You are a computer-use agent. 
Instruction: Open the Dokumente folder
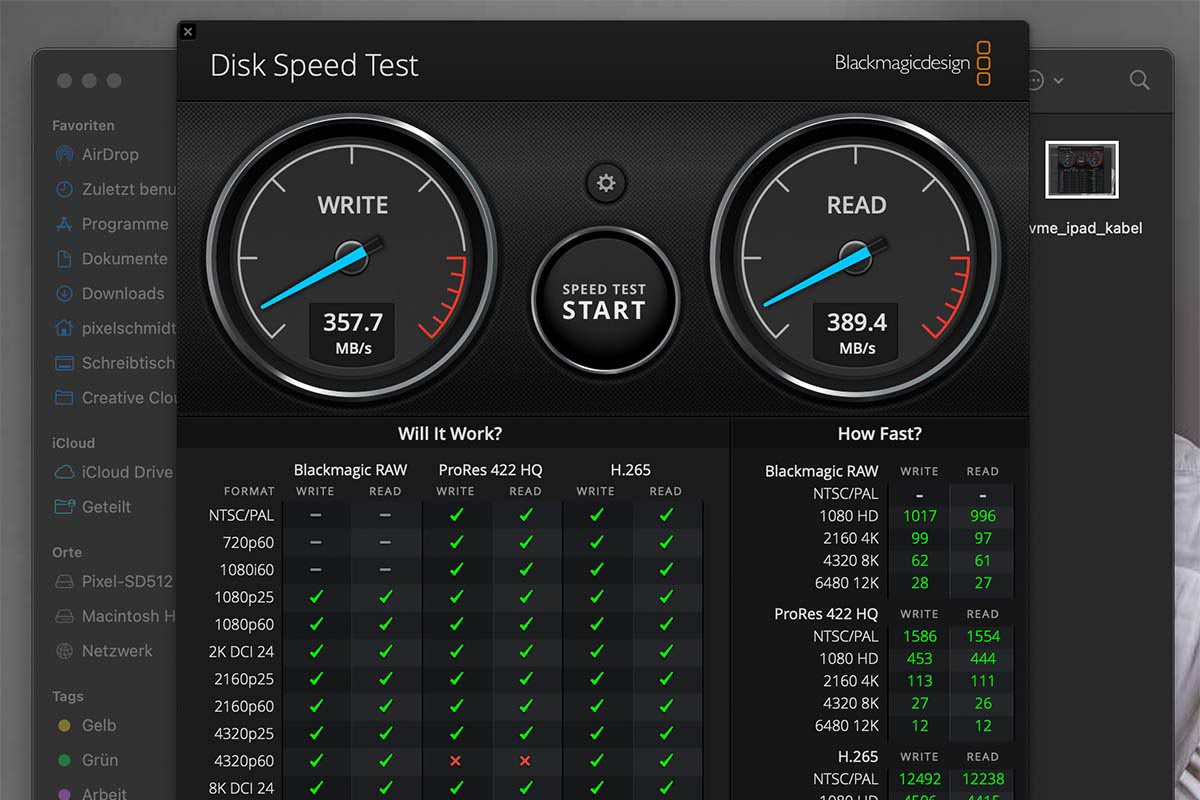coord(124,259)
